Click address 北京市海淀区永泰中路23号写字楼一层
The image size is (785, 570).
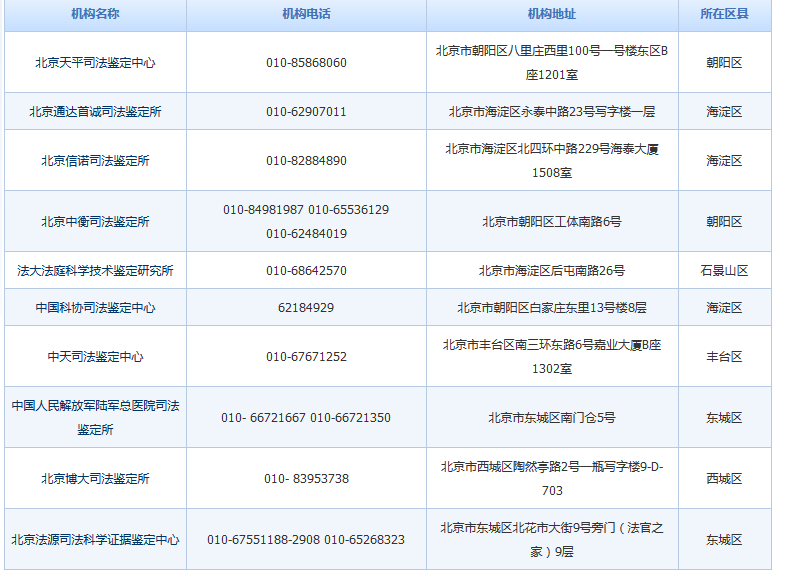point(552,112)
